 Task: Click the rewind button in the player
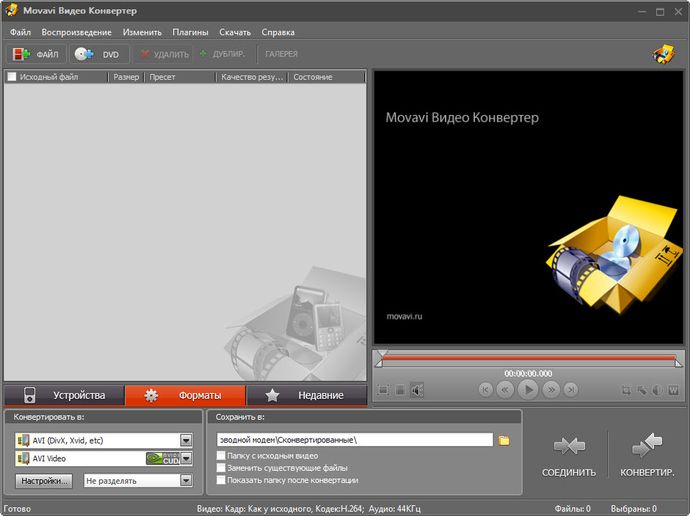(505, 389)
